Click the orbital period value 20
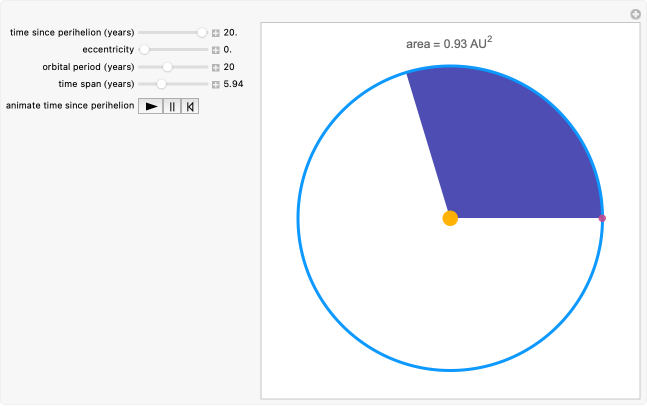The height and width of the screenshot is (406, 647). coord(229,67)
